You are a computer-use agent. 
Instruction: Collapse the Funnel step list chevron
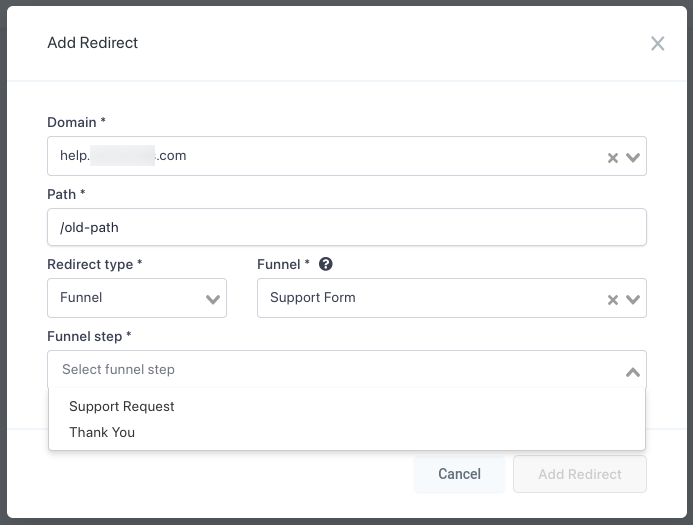[632, 371]
